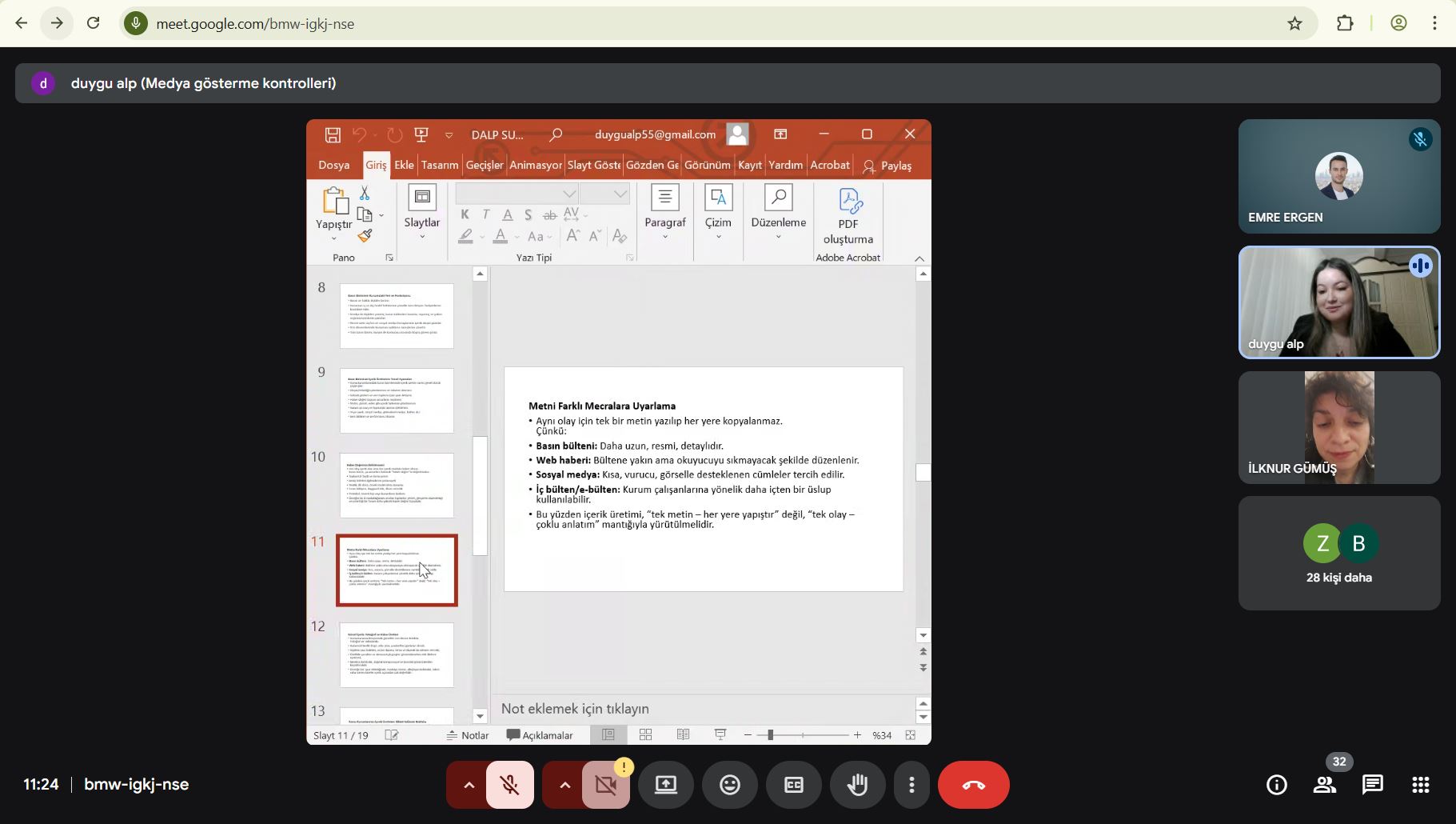Bookmark this page with star icon
This screenshot has height=824, width=1456.
[1294, 24]
